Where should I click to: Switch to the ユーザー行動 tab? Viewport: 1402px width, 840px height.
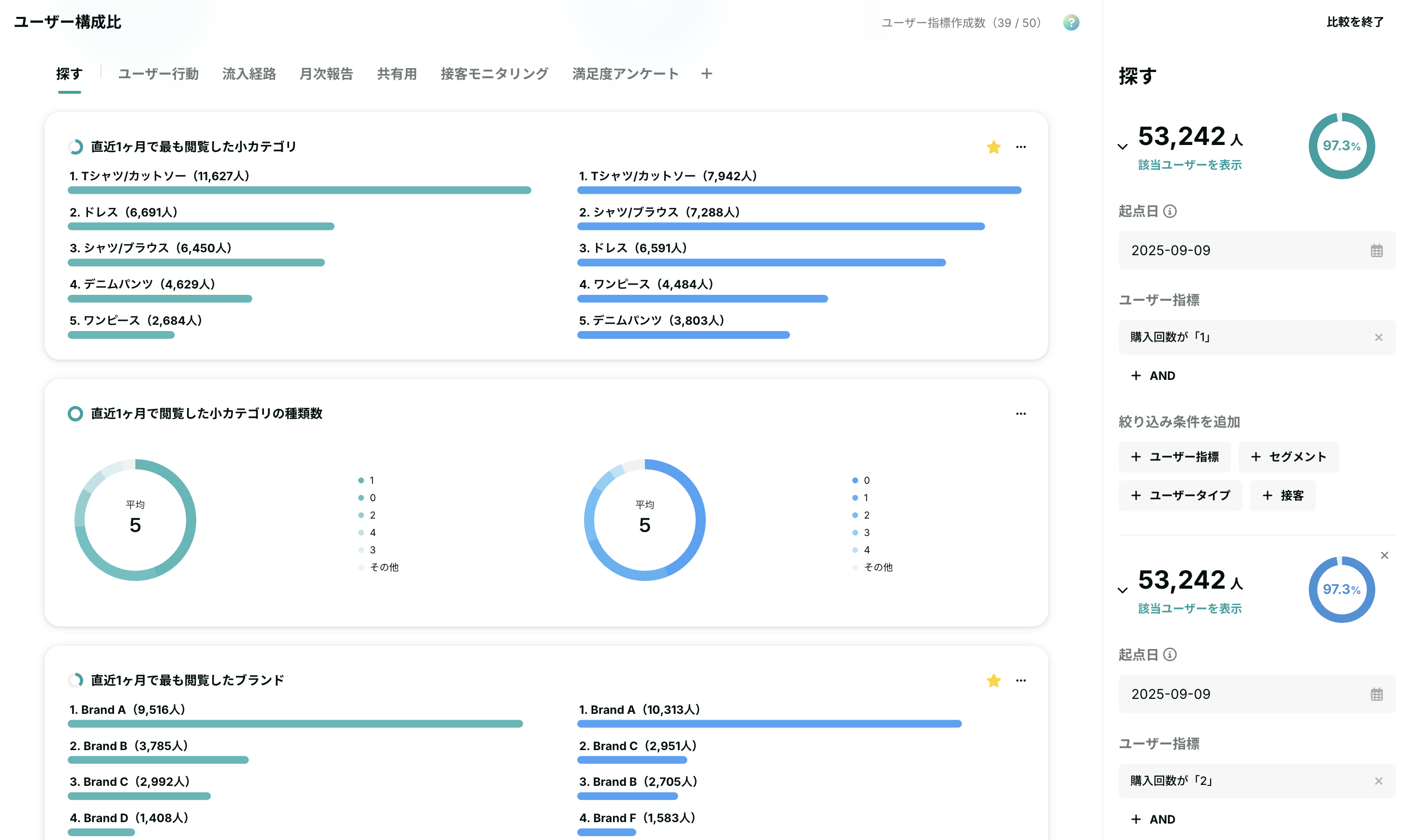(x=158, y=73)
